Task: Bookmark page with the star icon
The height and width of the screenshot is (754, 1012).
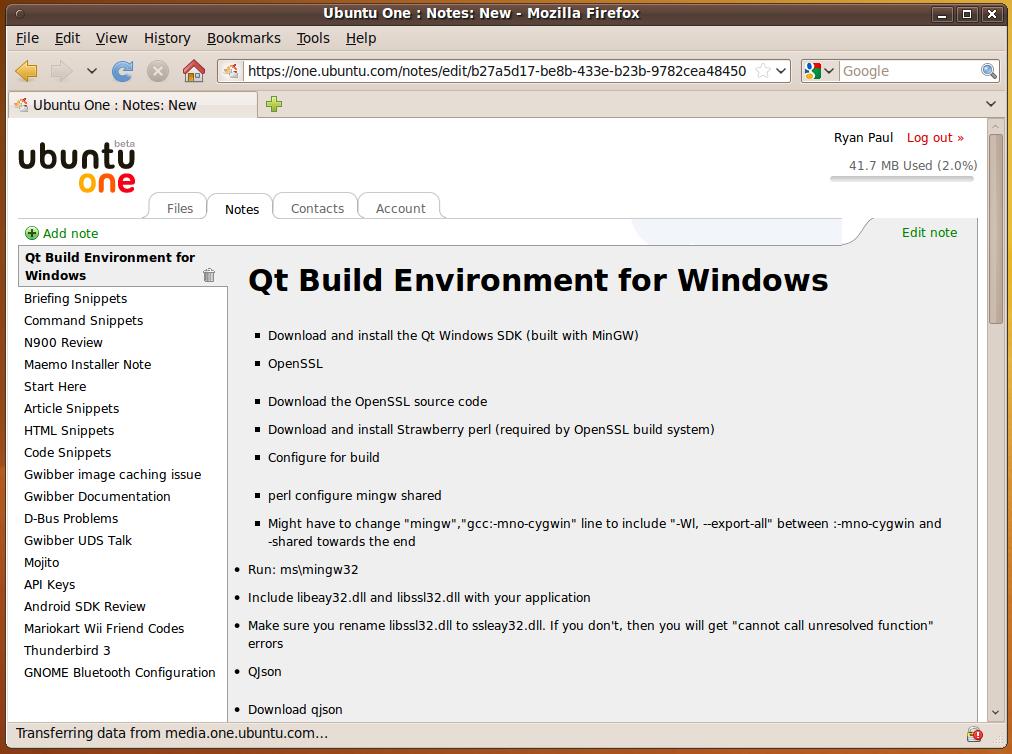Action: tap(763, 71)
